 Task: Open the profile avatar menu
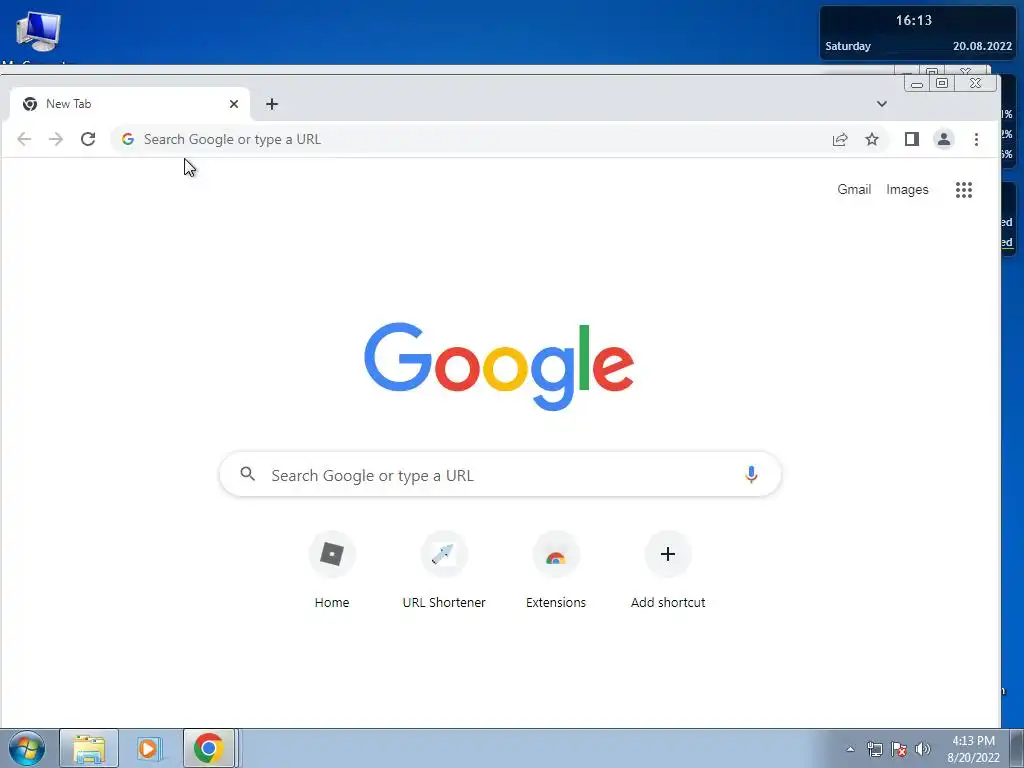click(944, 139)
